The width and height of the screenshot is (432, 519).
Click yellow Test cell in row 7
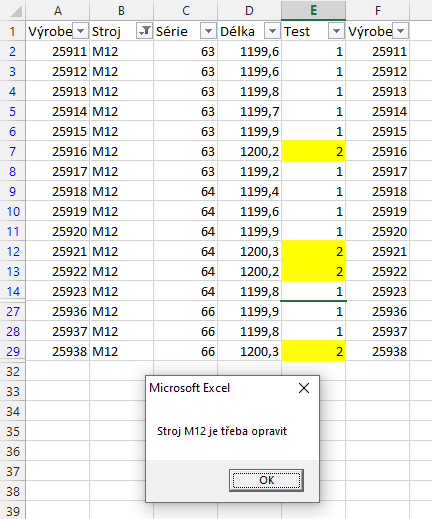click(x=313, y=151)
